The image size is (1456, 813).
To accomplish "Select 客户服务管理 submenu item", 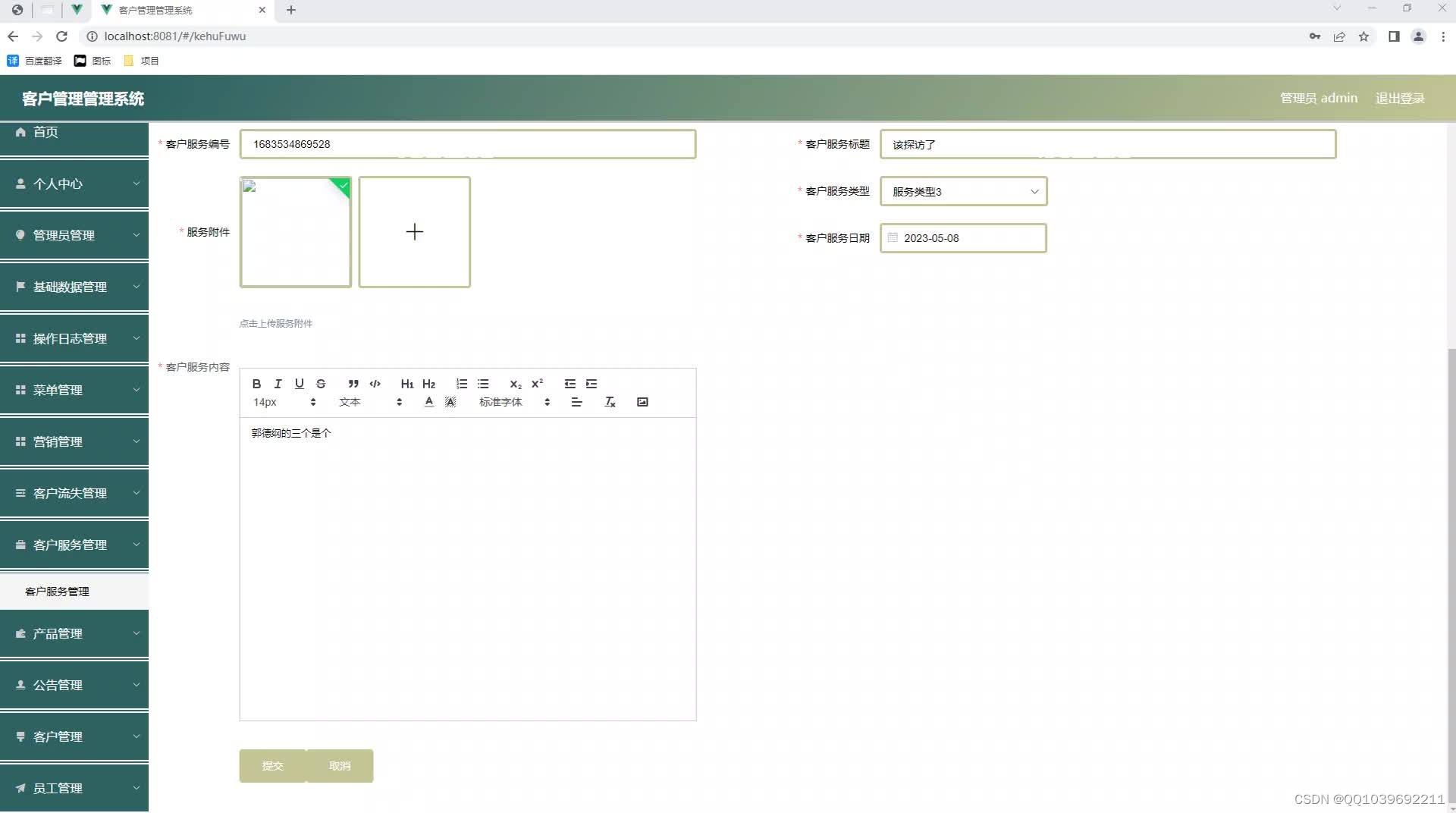I will click(74, 592).
